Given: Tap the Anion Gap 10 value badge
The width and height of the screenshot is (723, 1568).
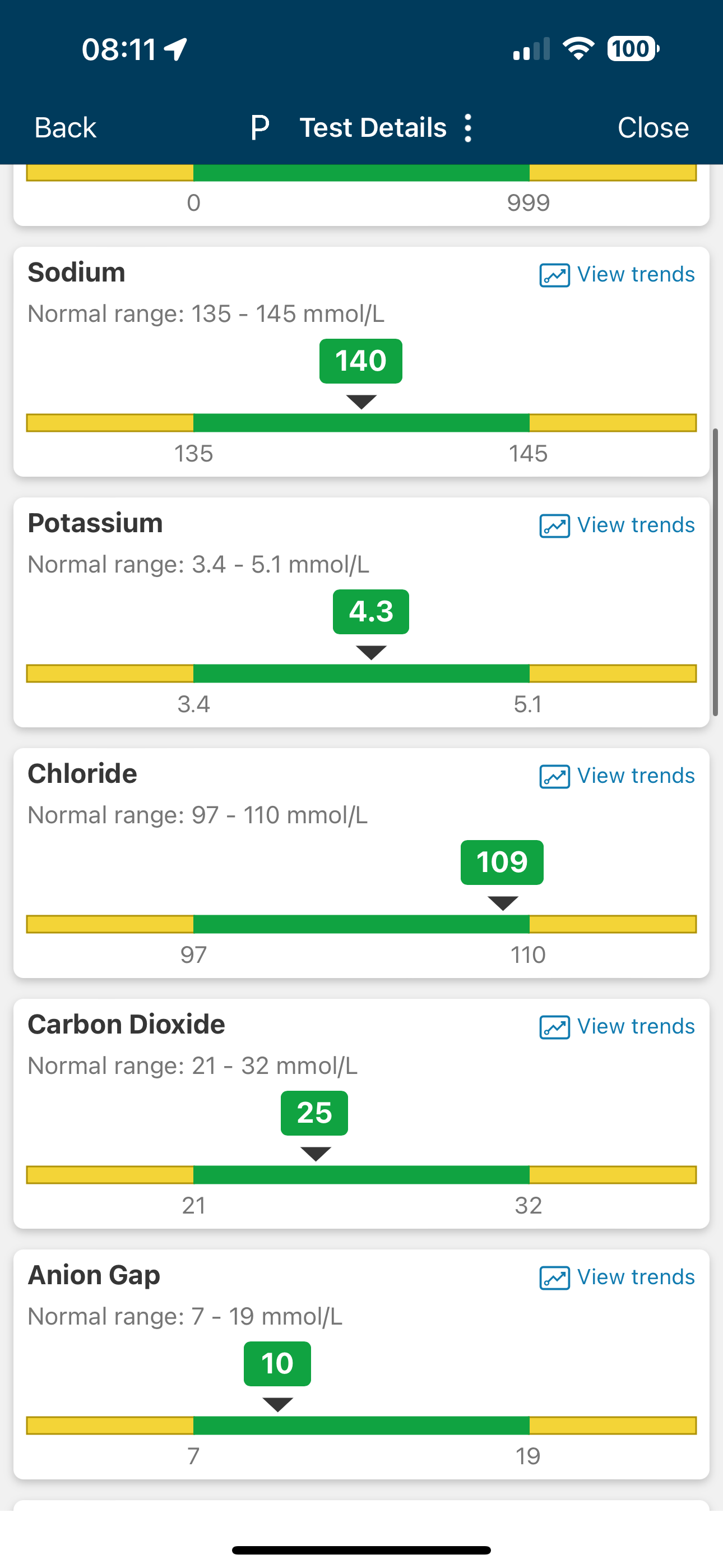Looking at the screenshot, I should (x=277, y=1364).
